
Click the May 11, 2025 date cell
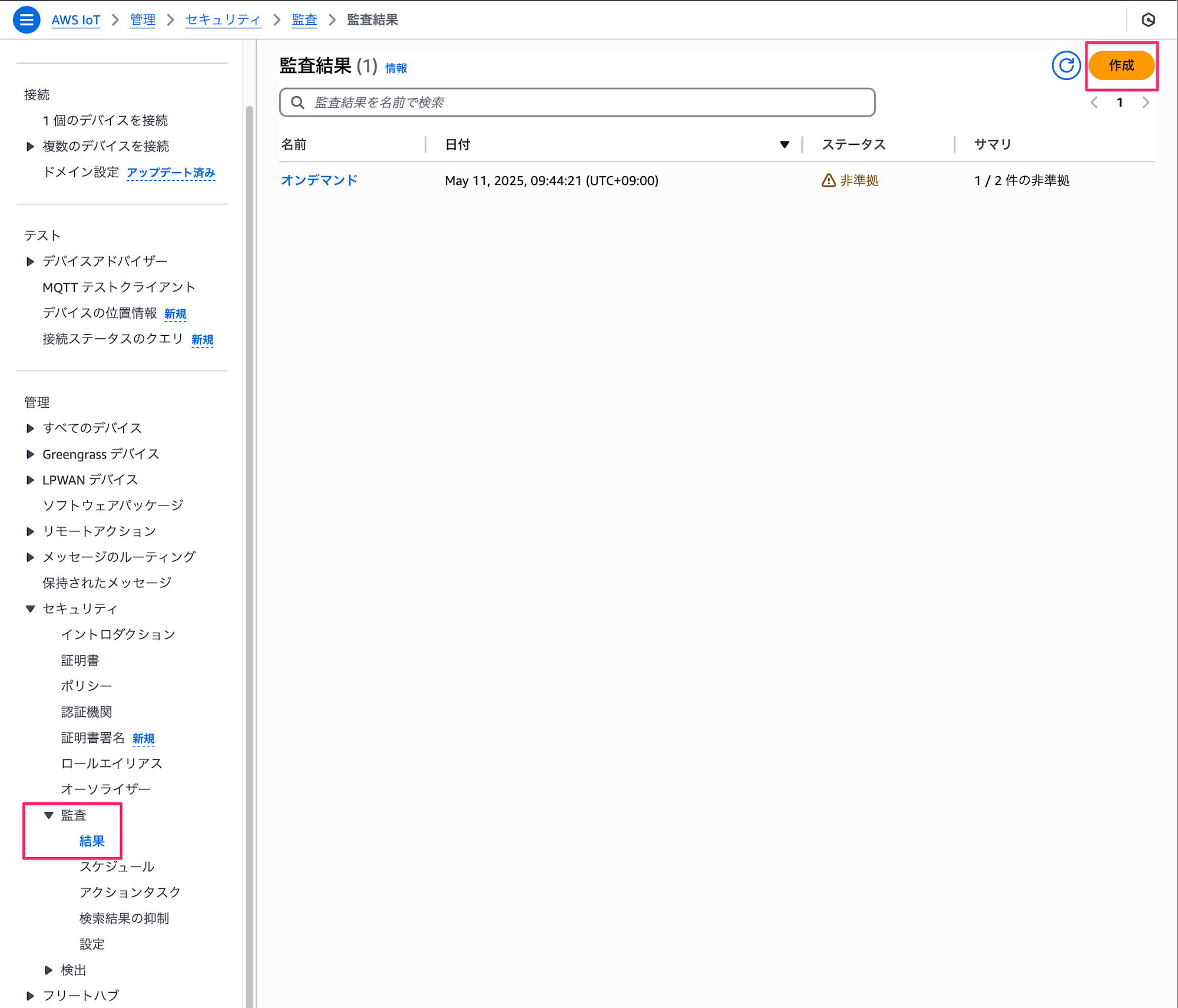tap(552, 180)
